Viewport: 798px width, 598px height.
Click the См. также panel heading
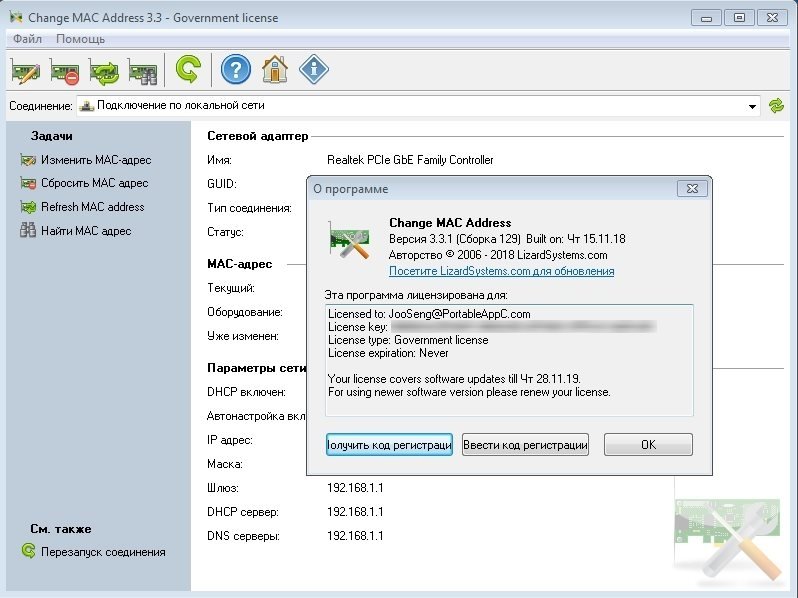61,529
